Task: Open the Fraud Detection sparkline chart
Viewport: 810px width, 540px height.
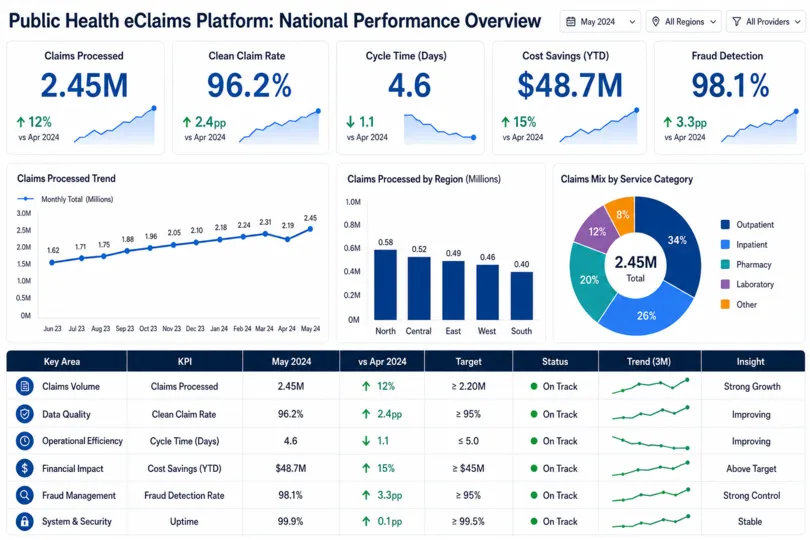Action: coord(759,126)
